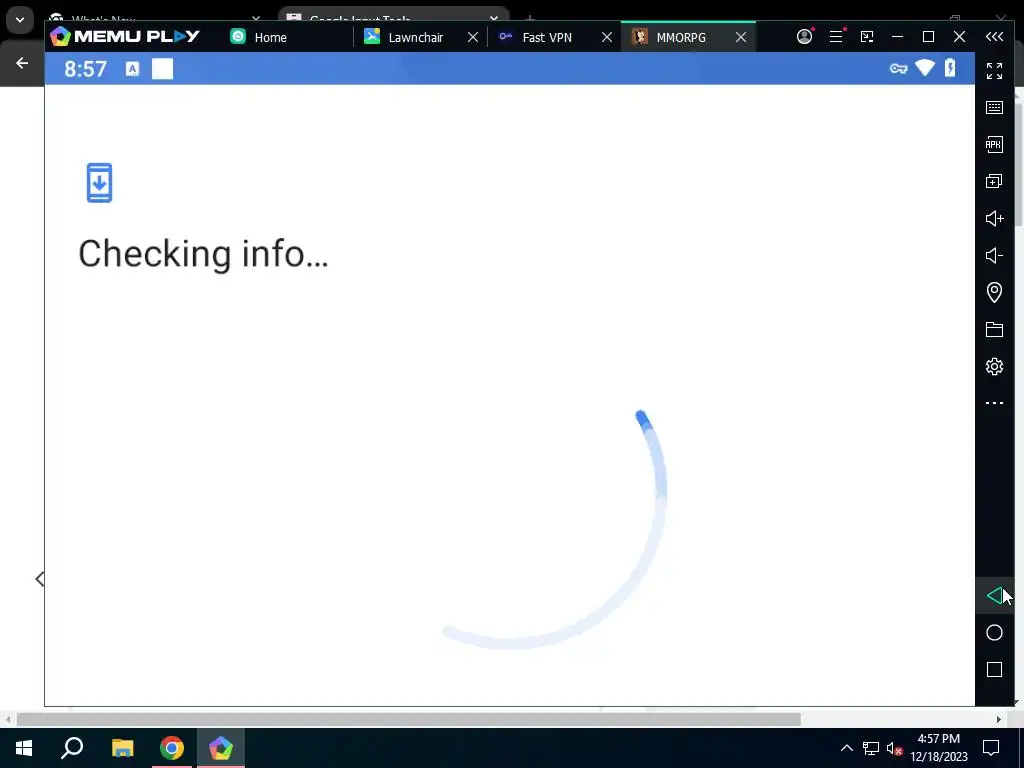Switch to the Lawnchair tab
The width and height of the screenshot is (1024, 768).
415,37
